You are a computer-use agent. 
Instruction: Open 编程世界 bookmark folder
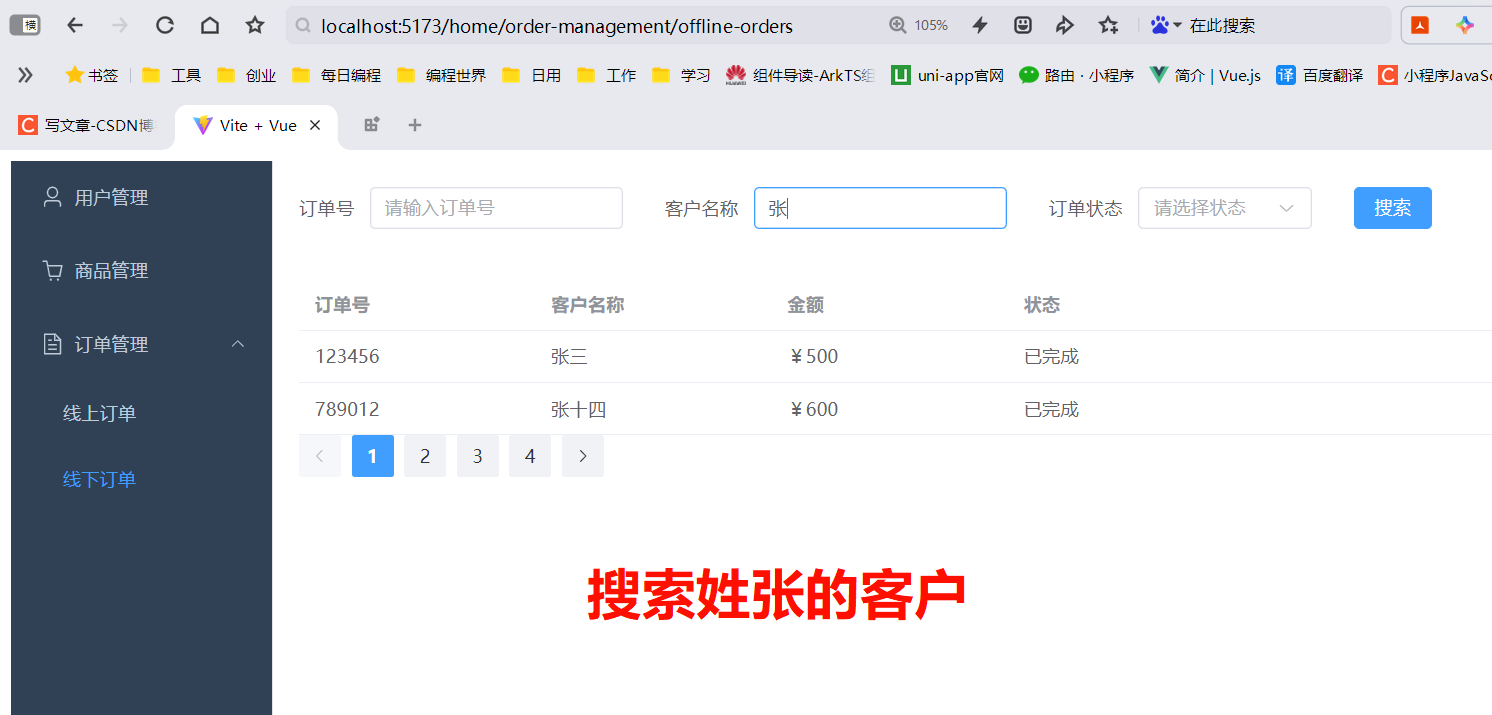click(441, 75)
